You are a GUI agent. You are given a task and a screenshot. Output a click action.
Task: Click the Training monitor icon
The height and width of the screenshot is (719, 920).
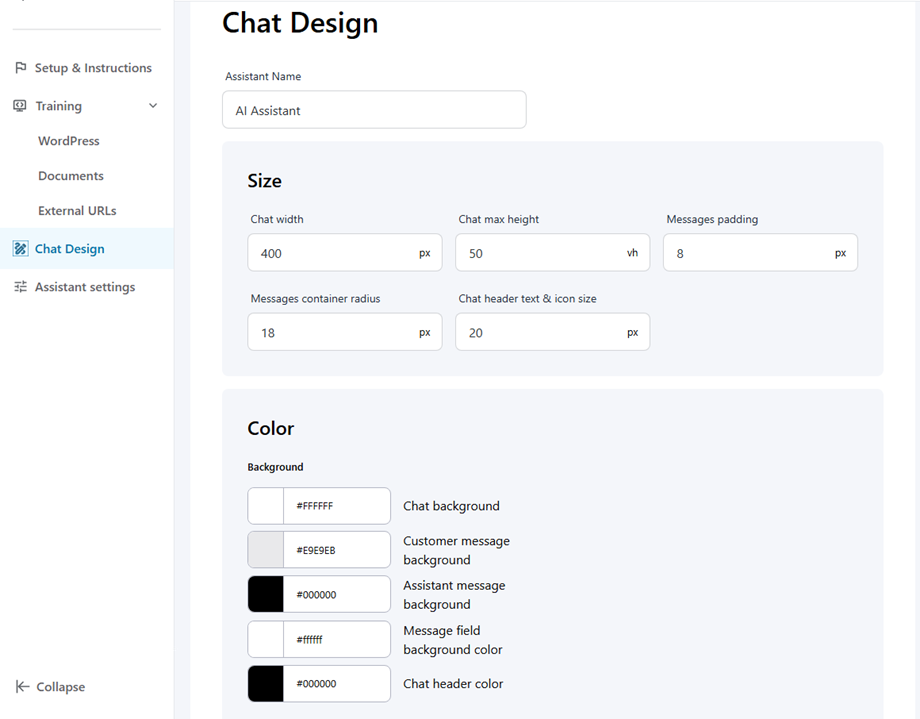(20, 106)
